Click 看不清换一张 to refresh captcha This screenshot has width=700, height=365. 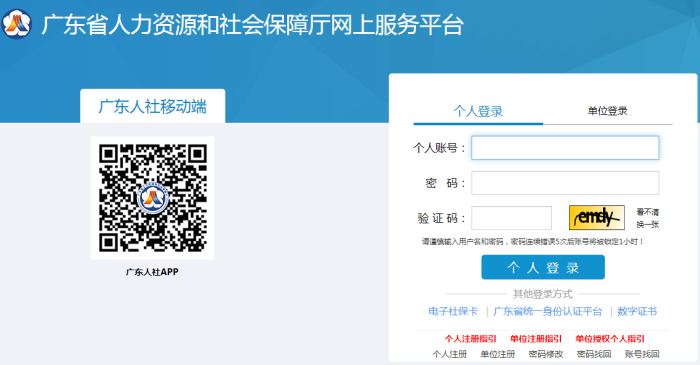pos(648,218)
